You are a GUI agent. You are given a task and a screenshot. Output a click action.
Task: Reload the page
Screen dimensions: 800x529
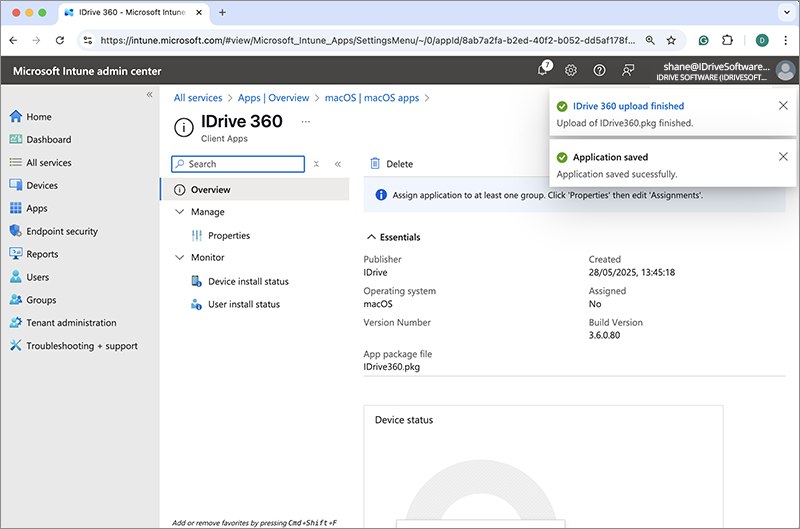click(x=60, y=40)
